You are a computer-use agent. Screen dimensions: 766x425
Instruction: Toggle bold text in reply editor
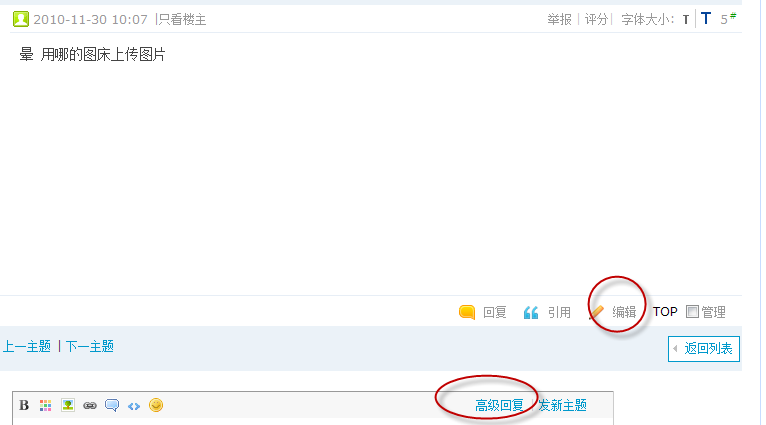tap(24, 405)
